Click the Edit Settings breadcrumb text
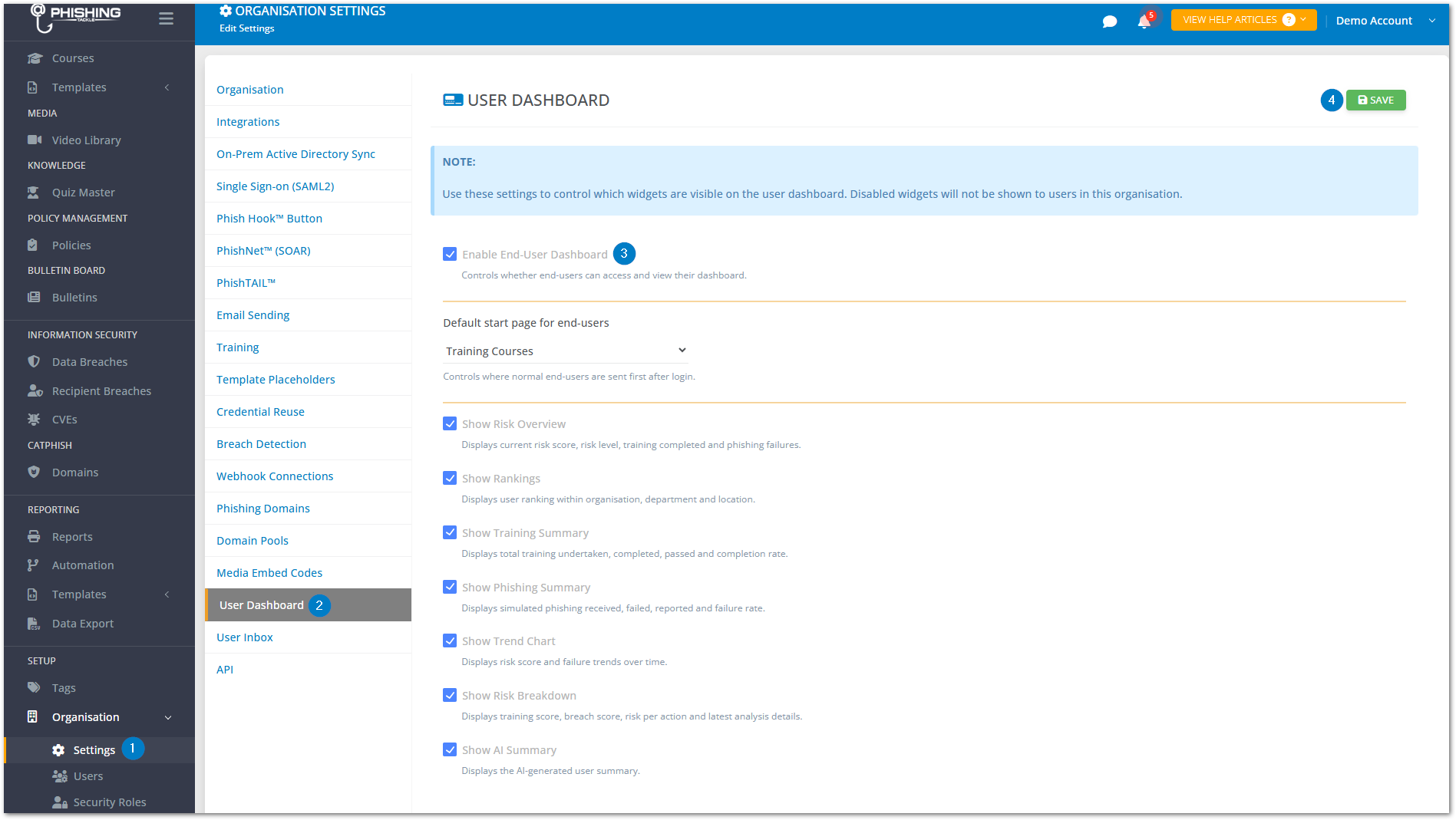This screenshot has height=820, width=1456. (x=246, y=28)
